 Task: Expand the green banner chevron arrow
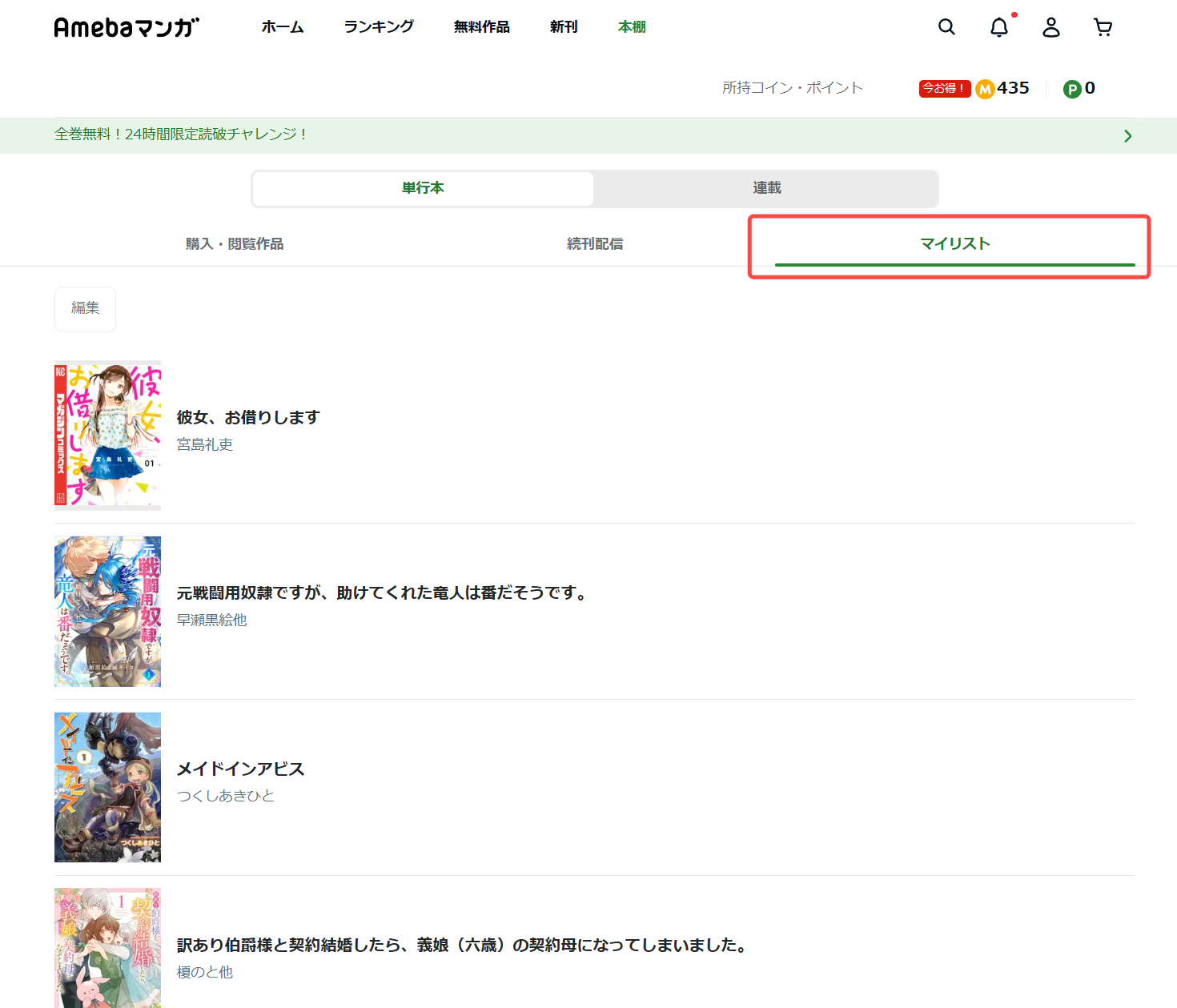[x=1127, y=136]
